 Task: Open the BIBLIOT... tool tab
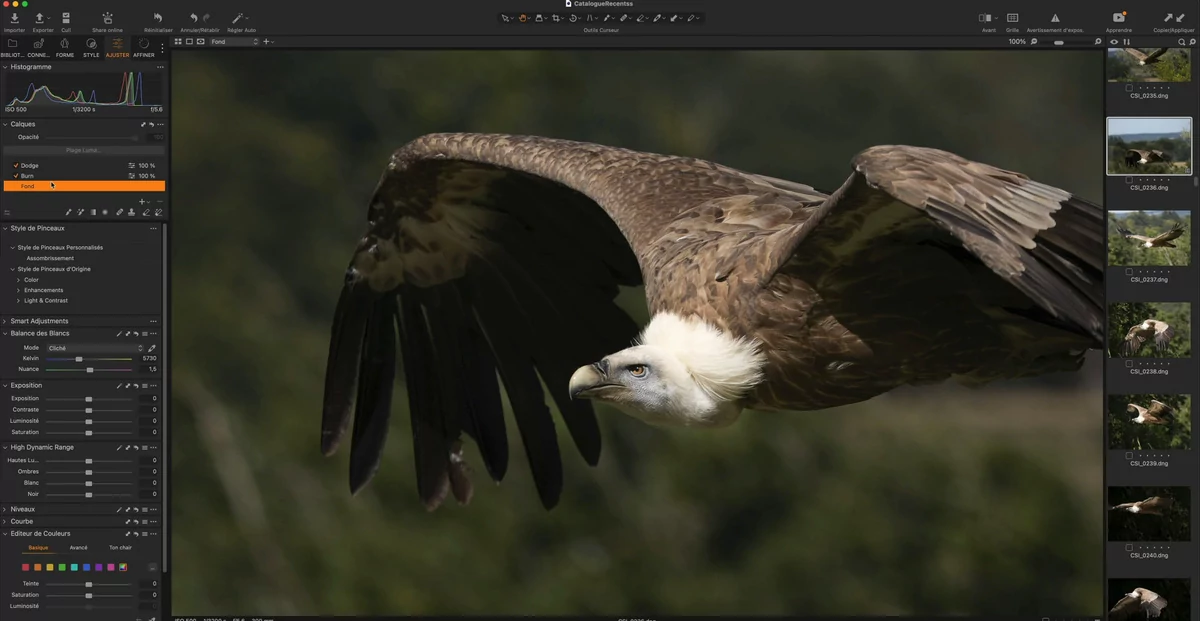point(13,47)
